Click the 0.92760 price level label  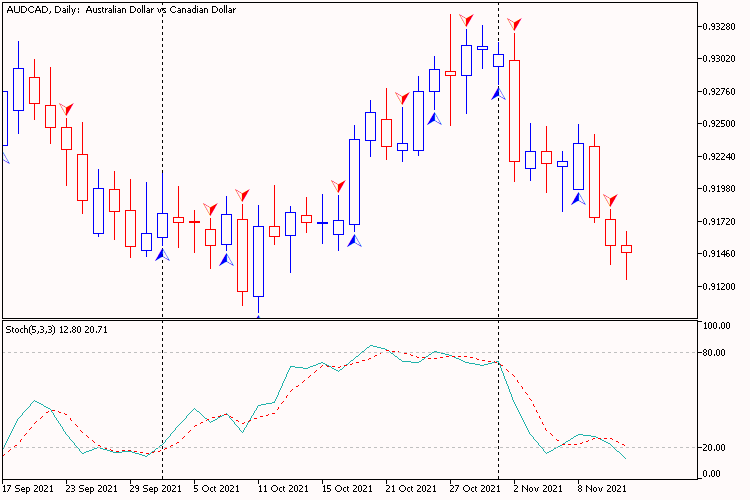coord(719,91)
